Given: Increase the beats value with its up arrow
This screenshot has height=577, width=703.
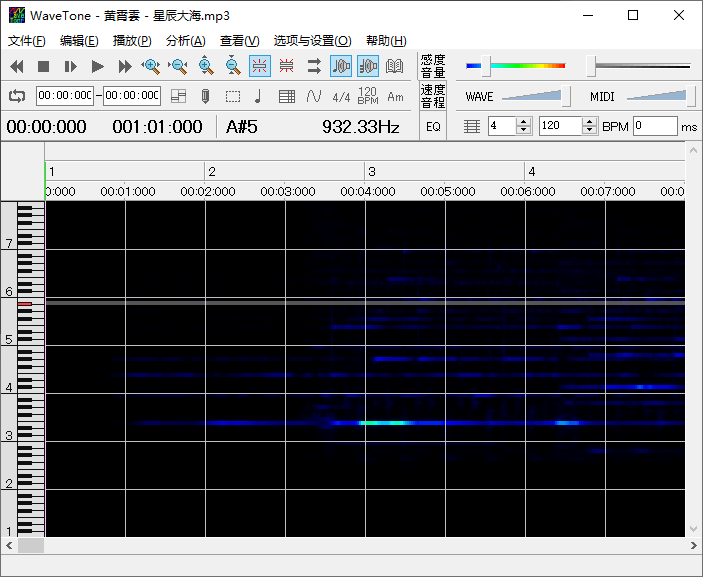Looking at the screenshot, I should click(523, 122).
